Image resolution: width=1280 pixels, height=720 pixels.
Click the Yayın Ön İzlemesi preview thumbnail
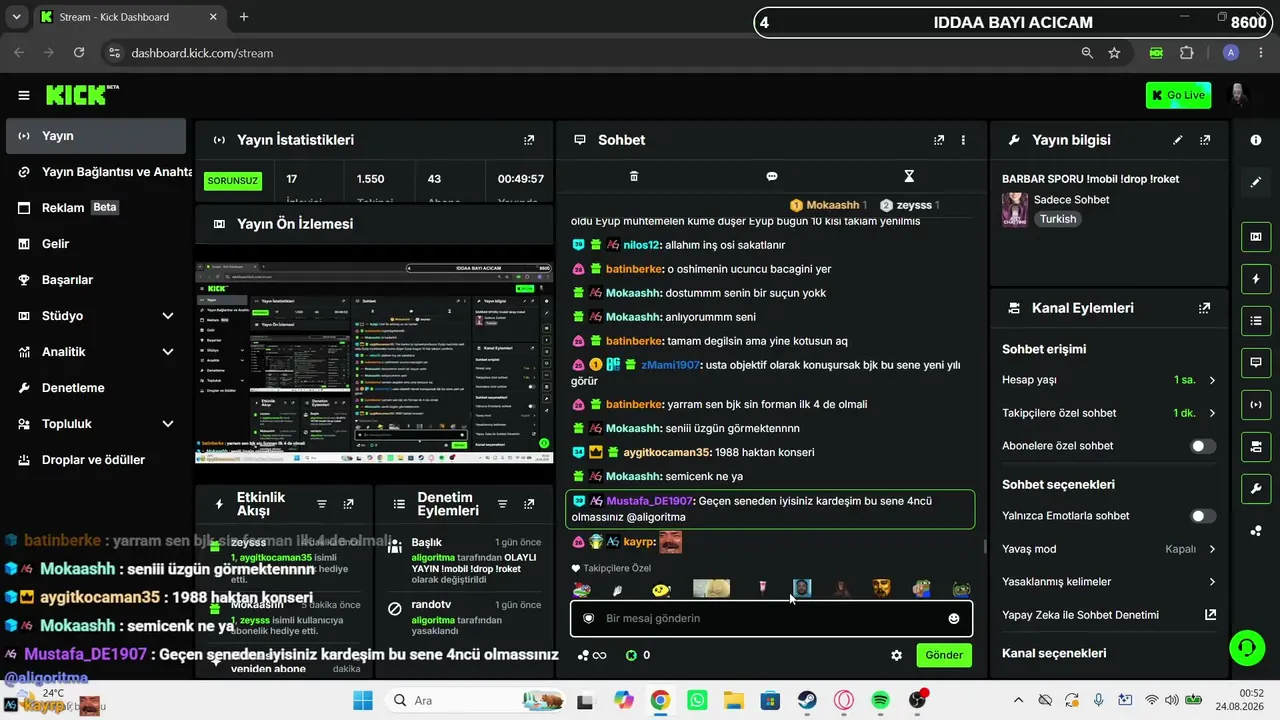tap(374, 363)
